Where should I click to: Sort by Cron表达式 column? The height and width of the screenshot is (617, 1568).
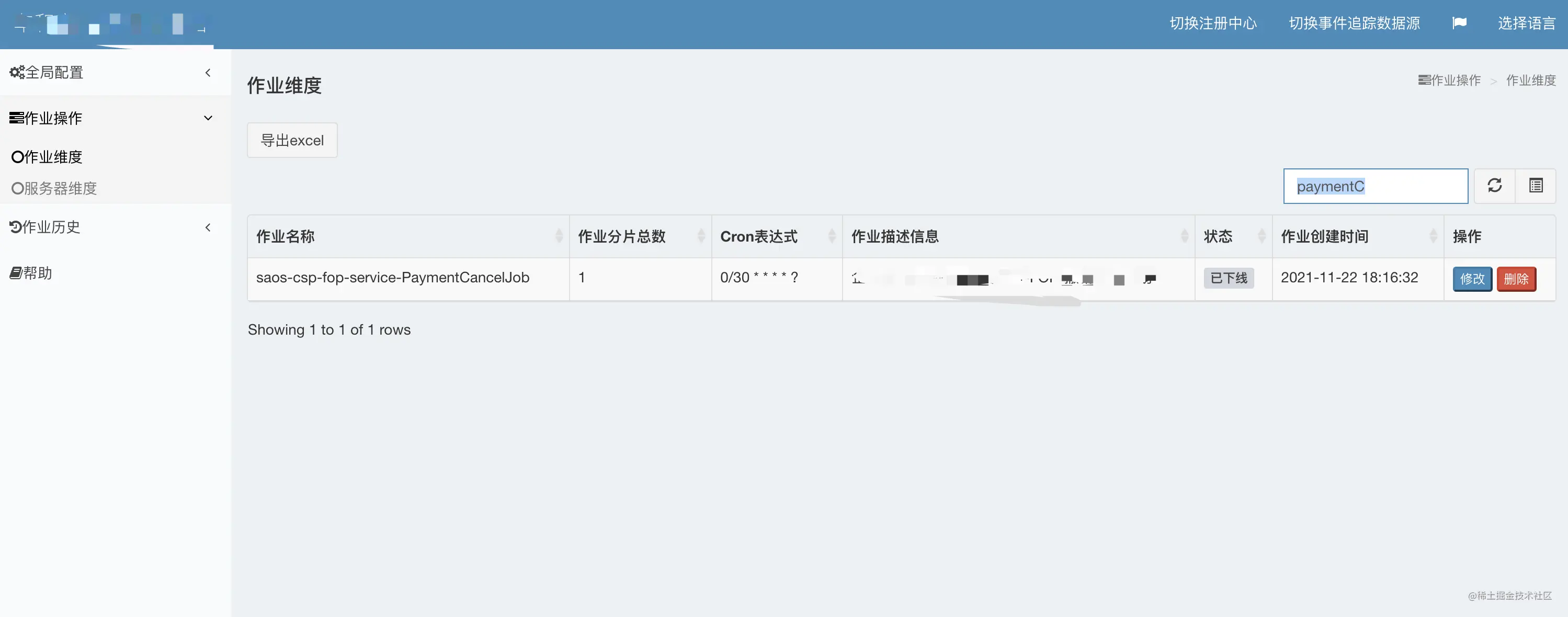777,236
